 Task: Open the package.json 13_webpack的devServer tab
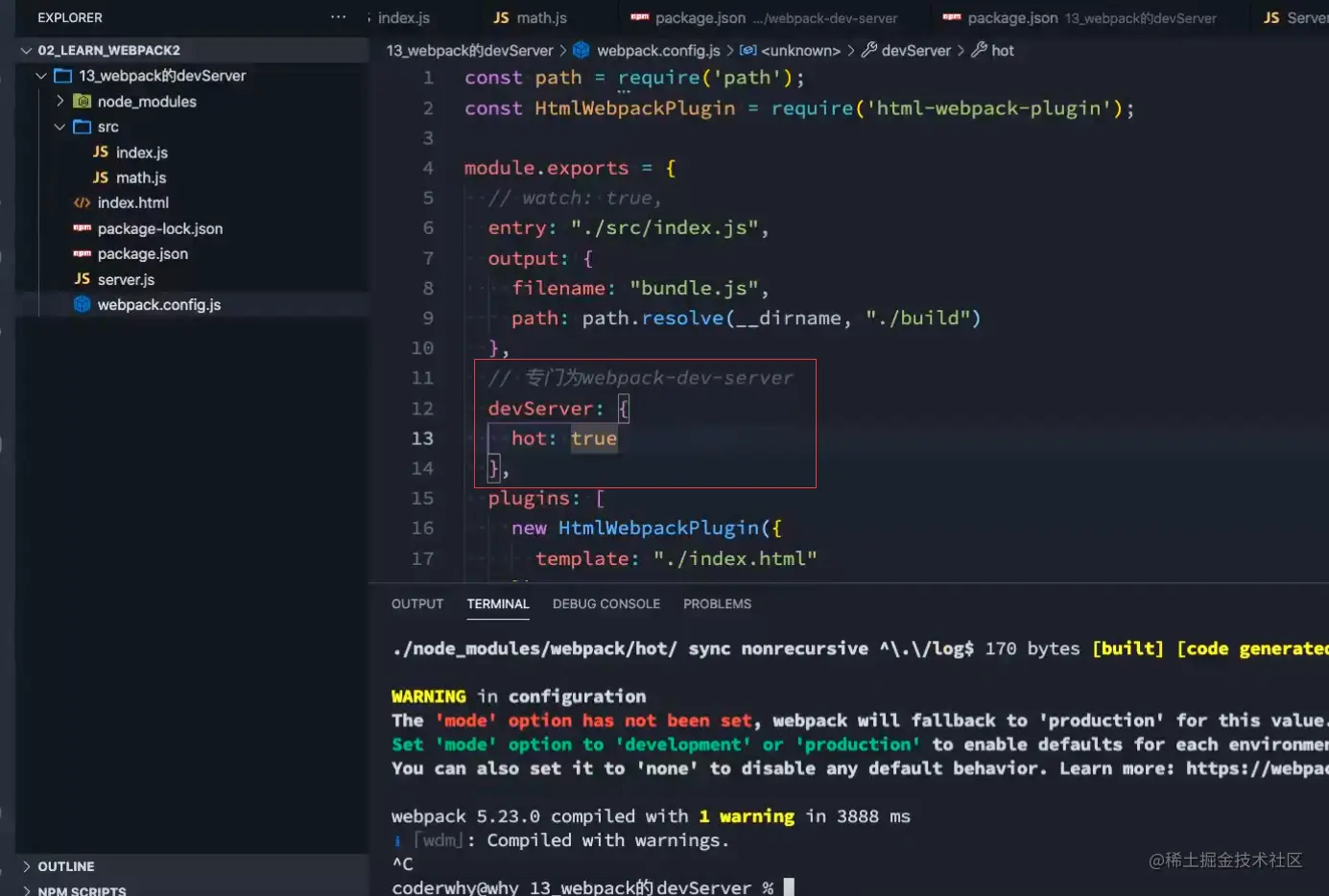(1080, 17)
